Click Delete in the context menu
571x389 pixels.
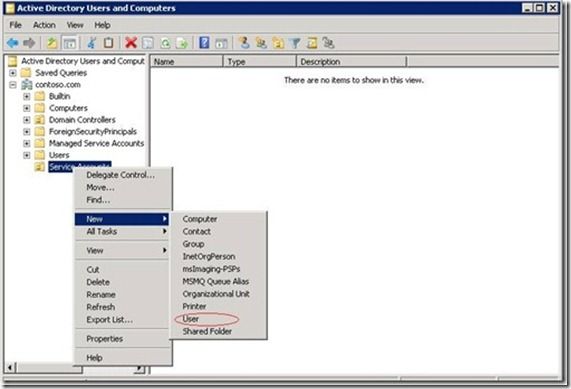122,282
